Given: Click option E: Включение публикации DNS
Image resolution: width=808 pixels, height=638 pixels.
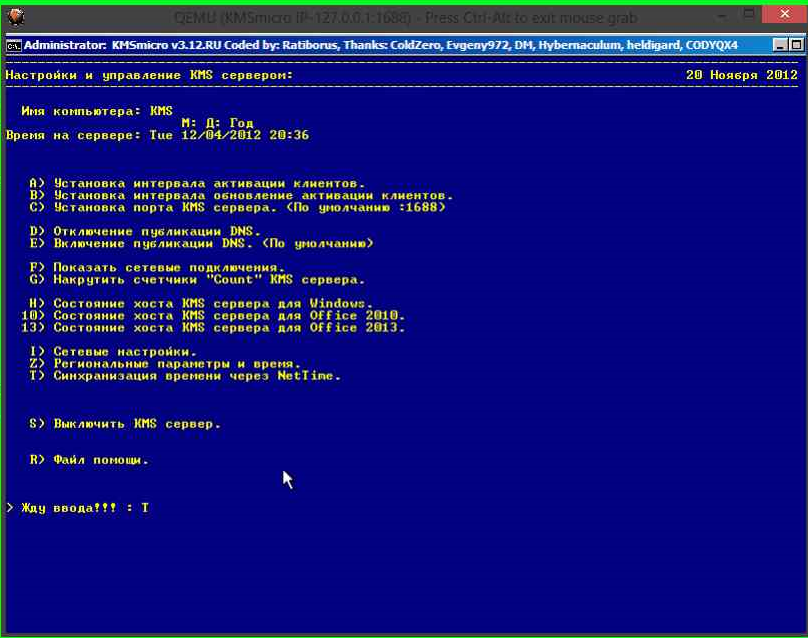Looking at the screenshot, I should (201, 244).
